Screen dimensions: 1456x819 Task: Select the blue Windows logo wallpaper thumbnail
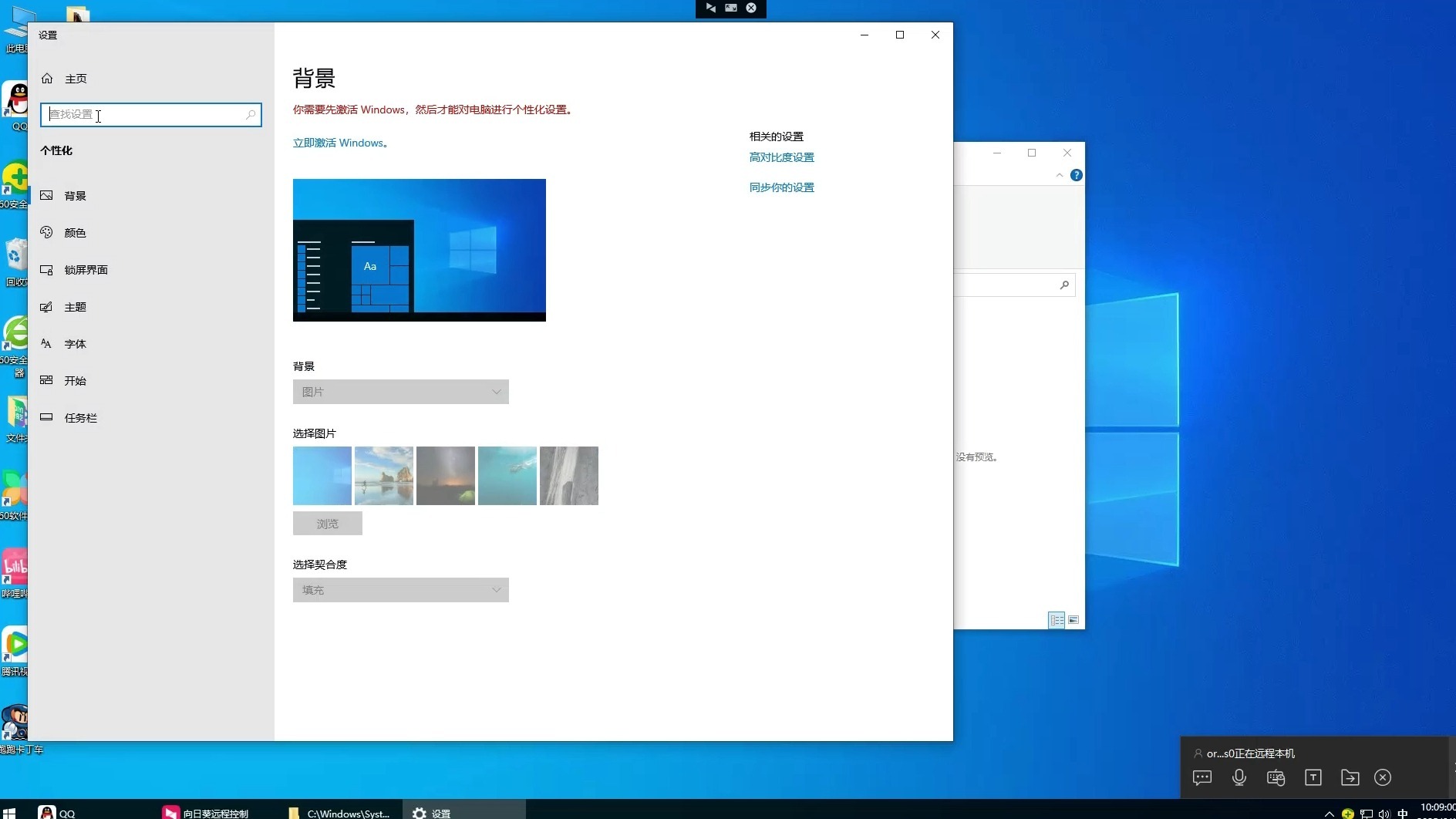(x=322, y=476)
